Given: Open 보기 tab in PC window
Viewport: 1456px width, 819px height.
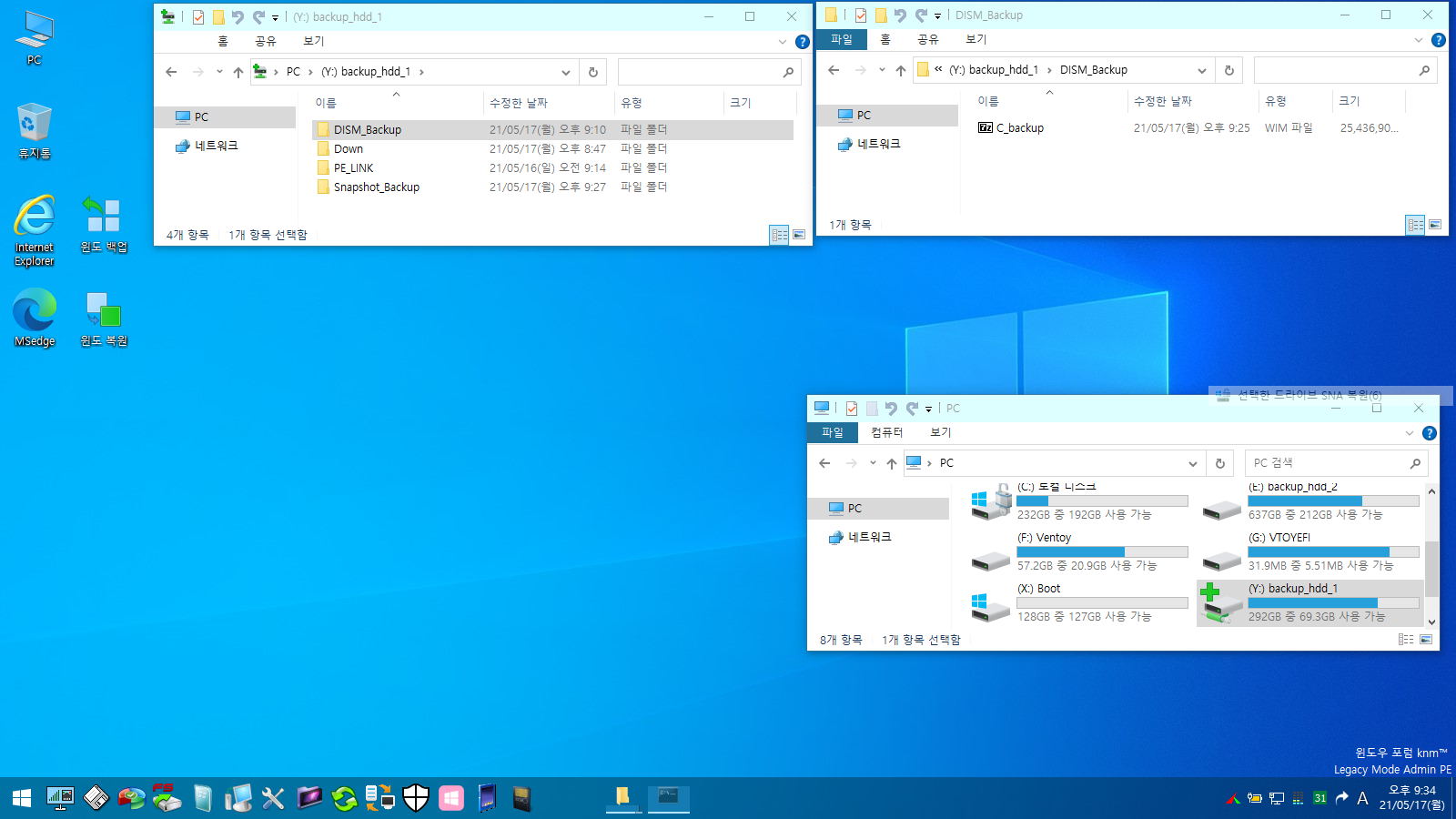Looking at the screenshot, I should click(x=941, y=433).
